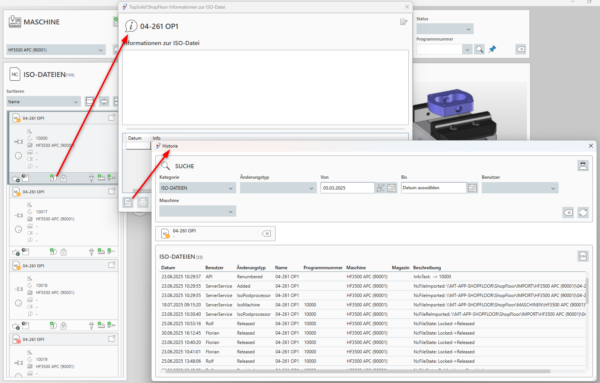Open Kategorie dropdown showing ISO-DATEIEN

[197, 188]
